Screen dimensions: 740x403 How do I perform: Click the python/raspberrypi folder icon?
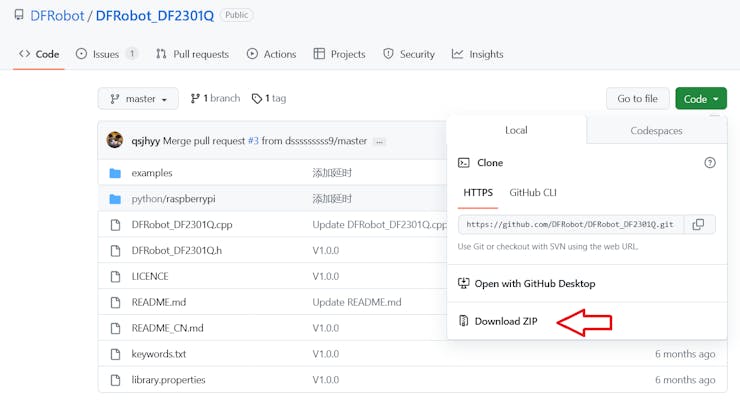coord(115,199)
